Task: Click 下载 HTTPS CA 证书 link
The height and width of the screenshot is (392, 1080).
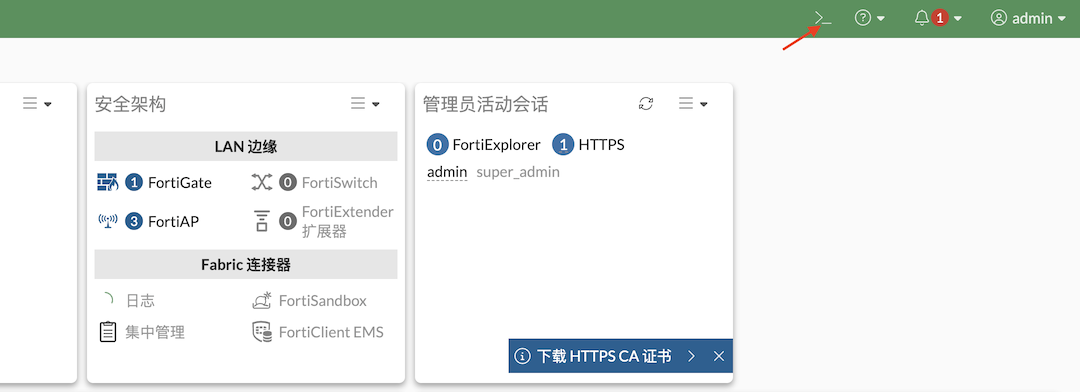Action: click(x=604, y=355)
